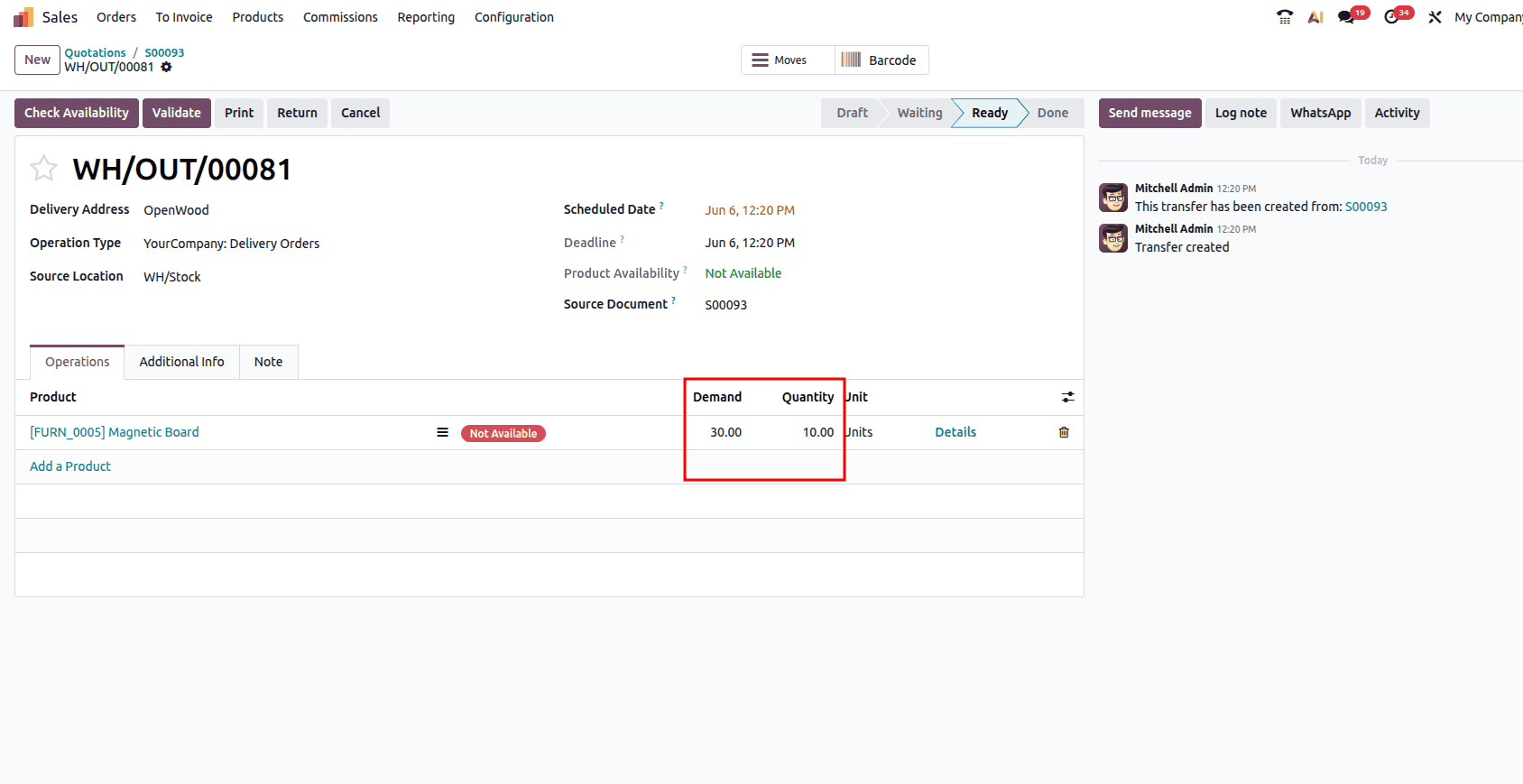Click the green Product Availability Not Available status

coord(743,273)
